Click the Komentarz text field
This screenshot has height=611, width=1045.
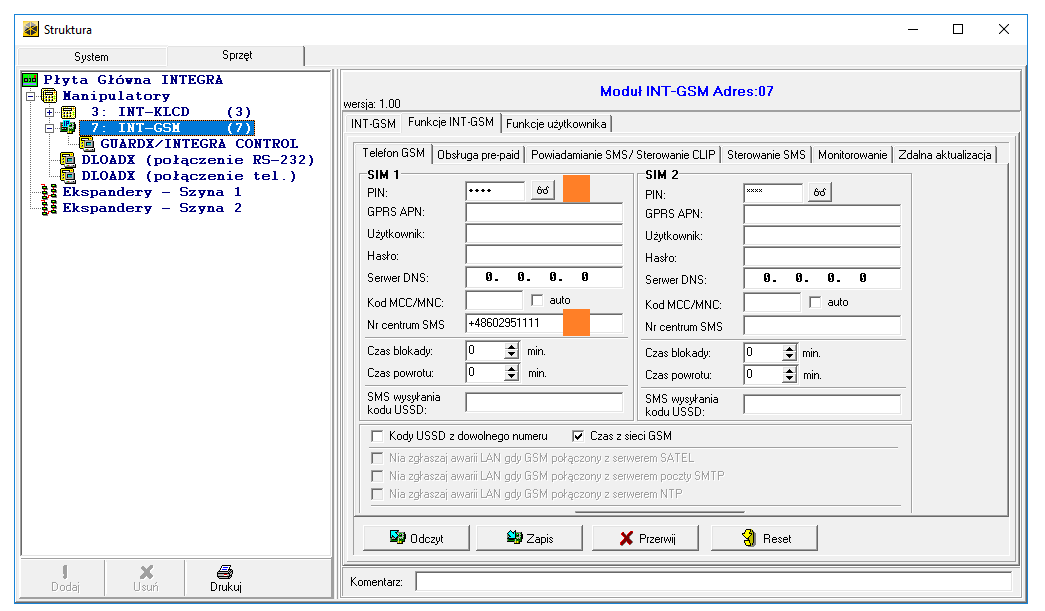pyautogui.click(x=712, y=581)
